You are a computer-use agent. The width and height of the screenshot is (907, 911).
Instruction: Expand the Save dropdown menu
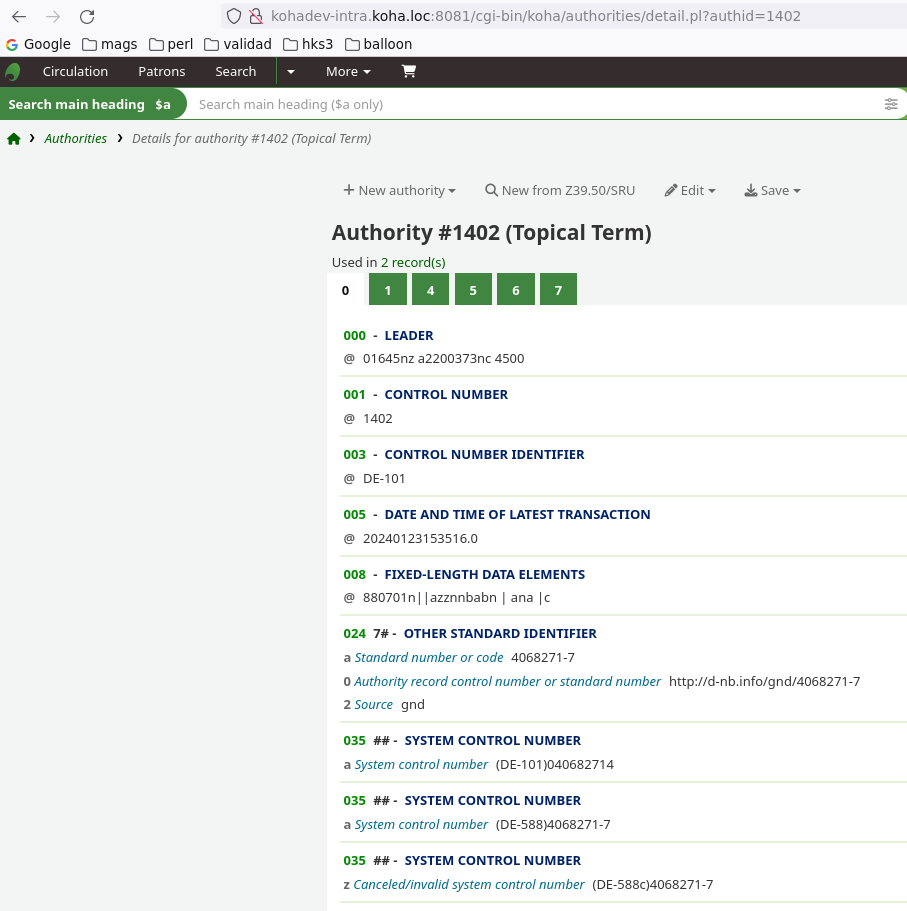point(772,191)
